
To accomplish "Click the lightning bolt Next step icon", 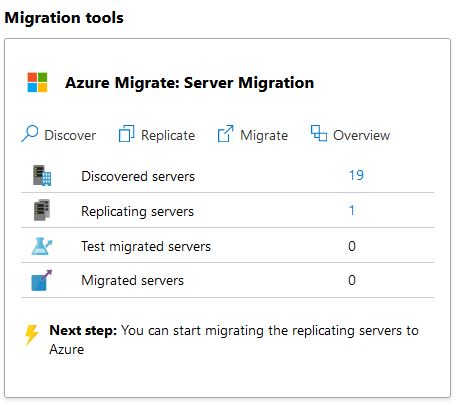I will [32, 334].
